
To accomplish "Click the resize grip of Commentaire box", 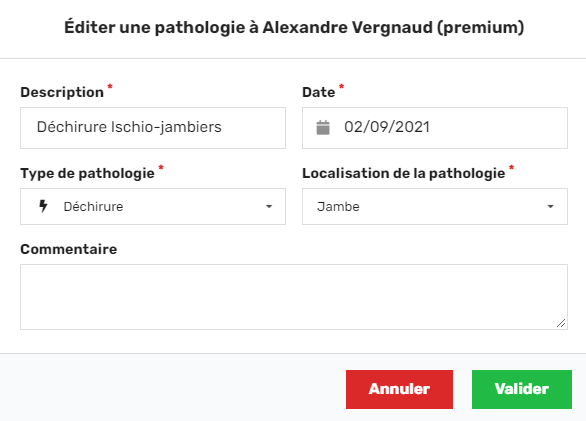I will pos(561,323).
